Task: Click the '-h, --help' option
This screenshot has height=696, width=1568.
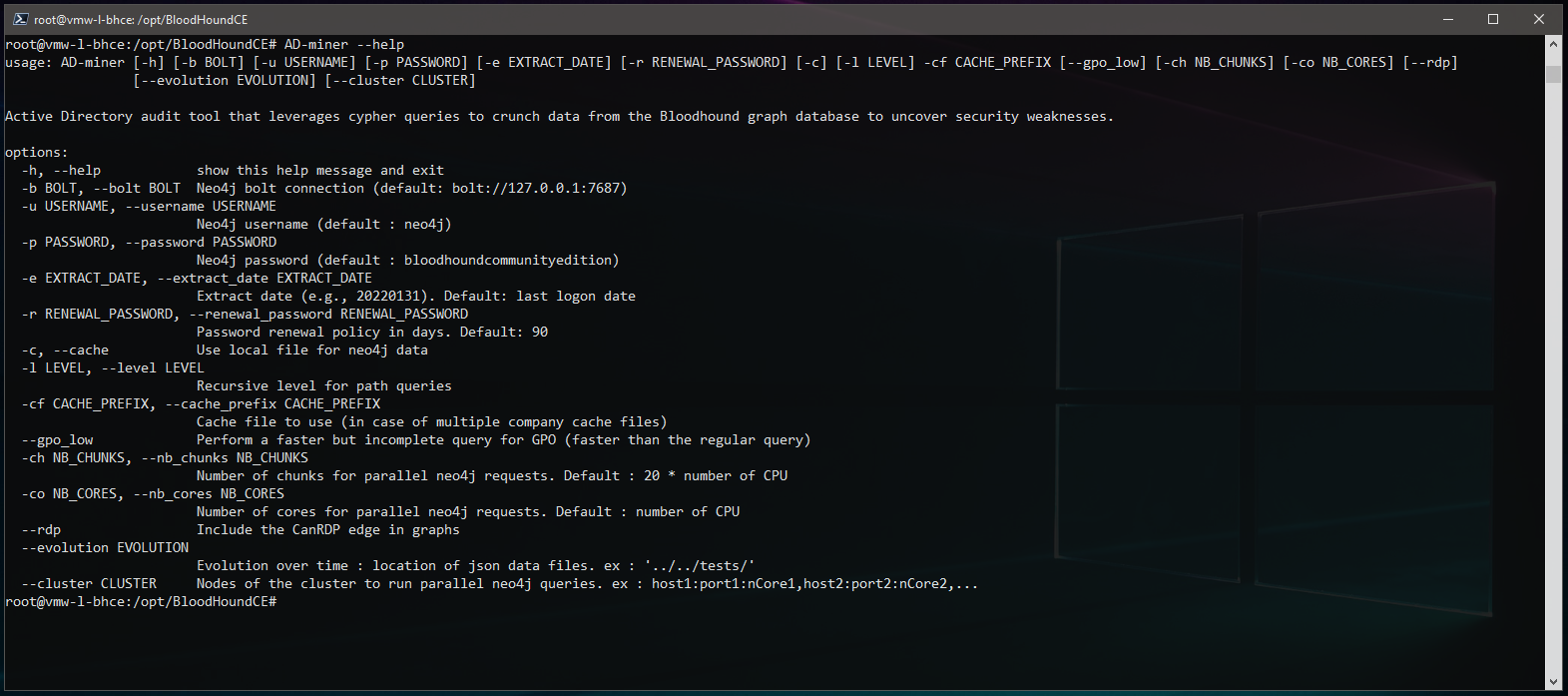Action: [61, 170]
